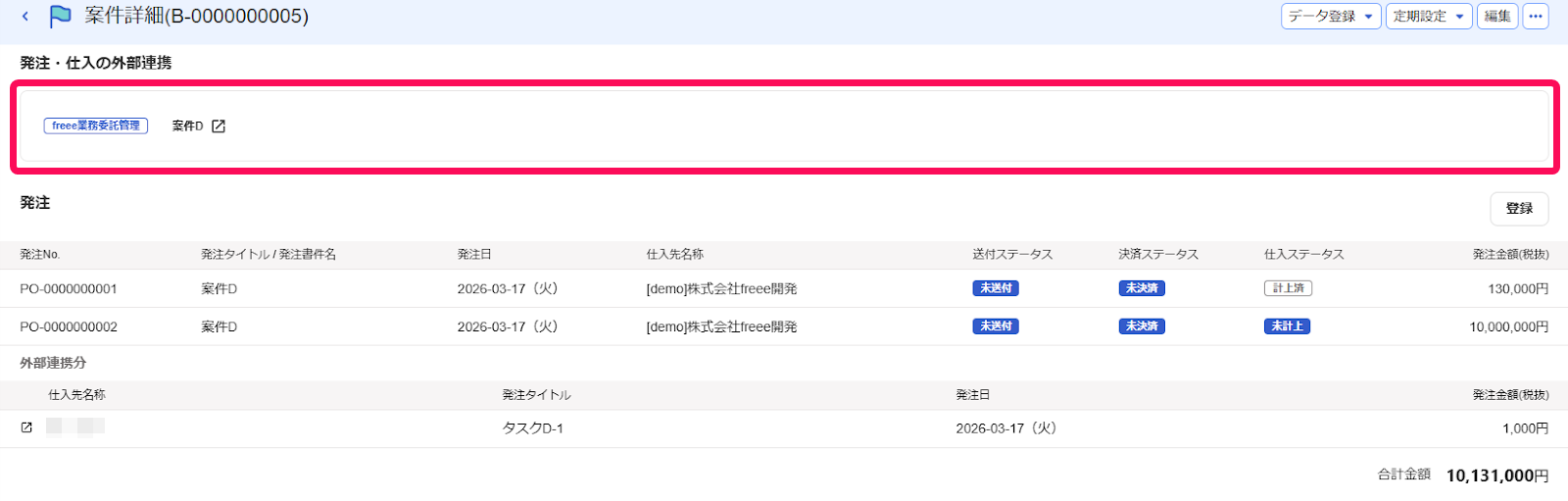Click 未送付 badge in PO-0000000001 row
The width and height of the screenshot is (1568, 501).
click(996, 288)
